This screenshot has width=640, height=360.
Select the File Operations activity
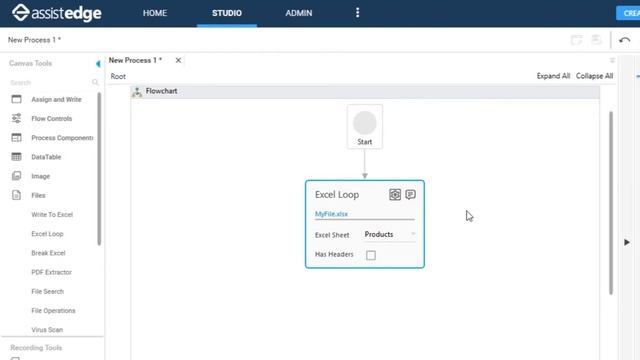pos(53,311)
